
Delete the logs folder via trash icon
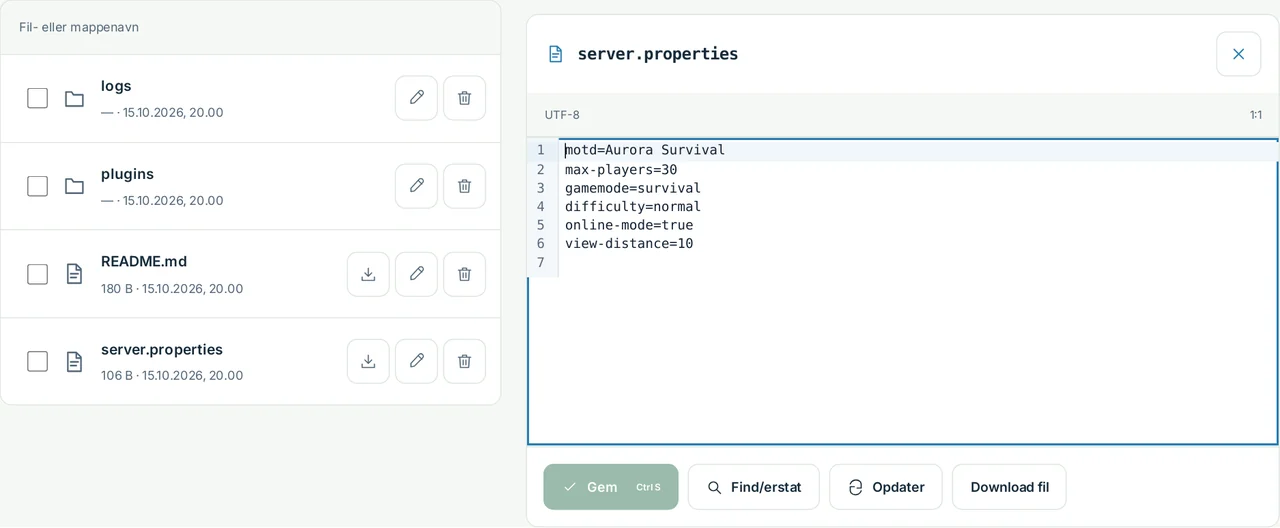(x=464, y=98)
